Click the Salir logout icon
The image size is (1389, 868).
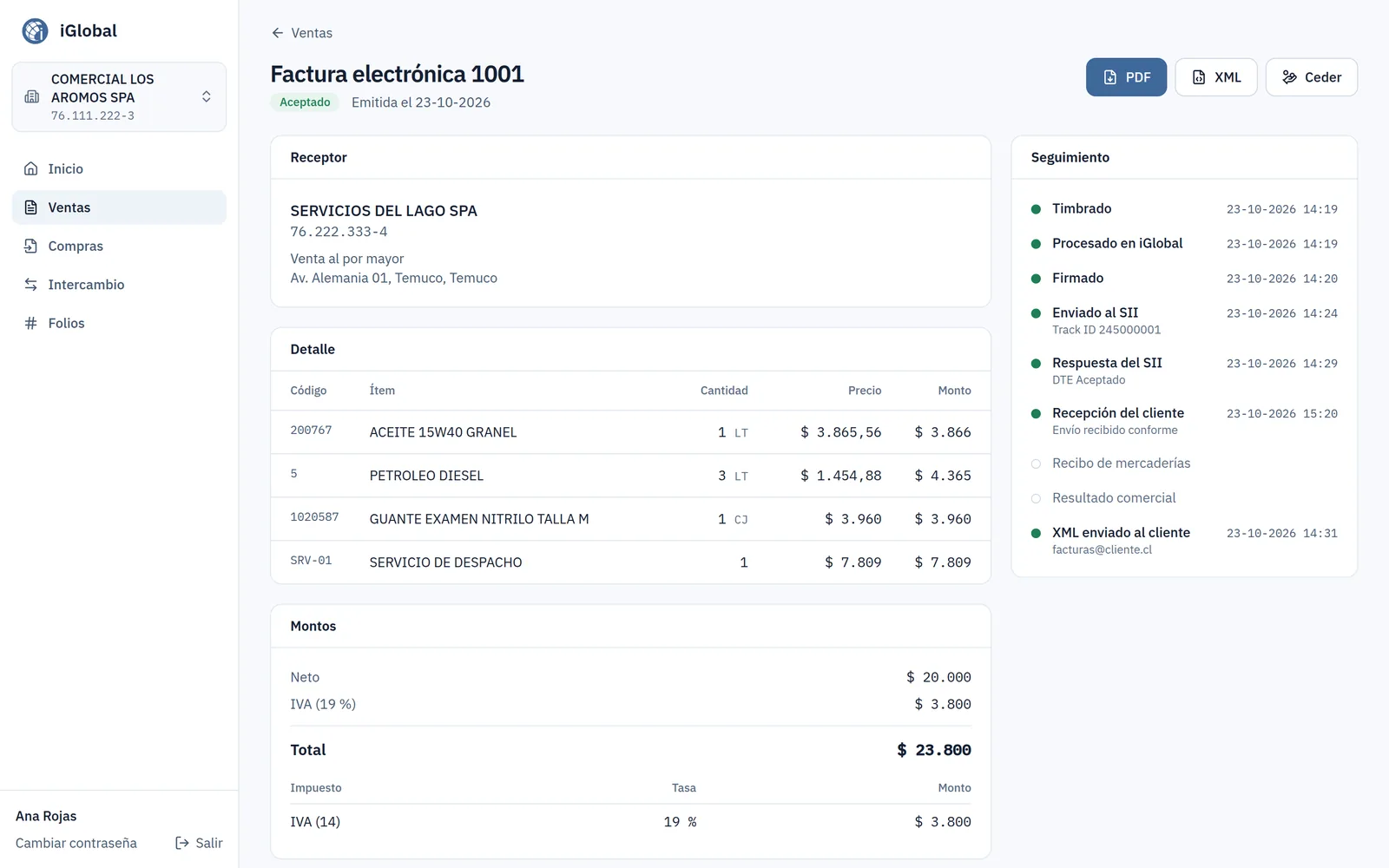pos(182,843)
